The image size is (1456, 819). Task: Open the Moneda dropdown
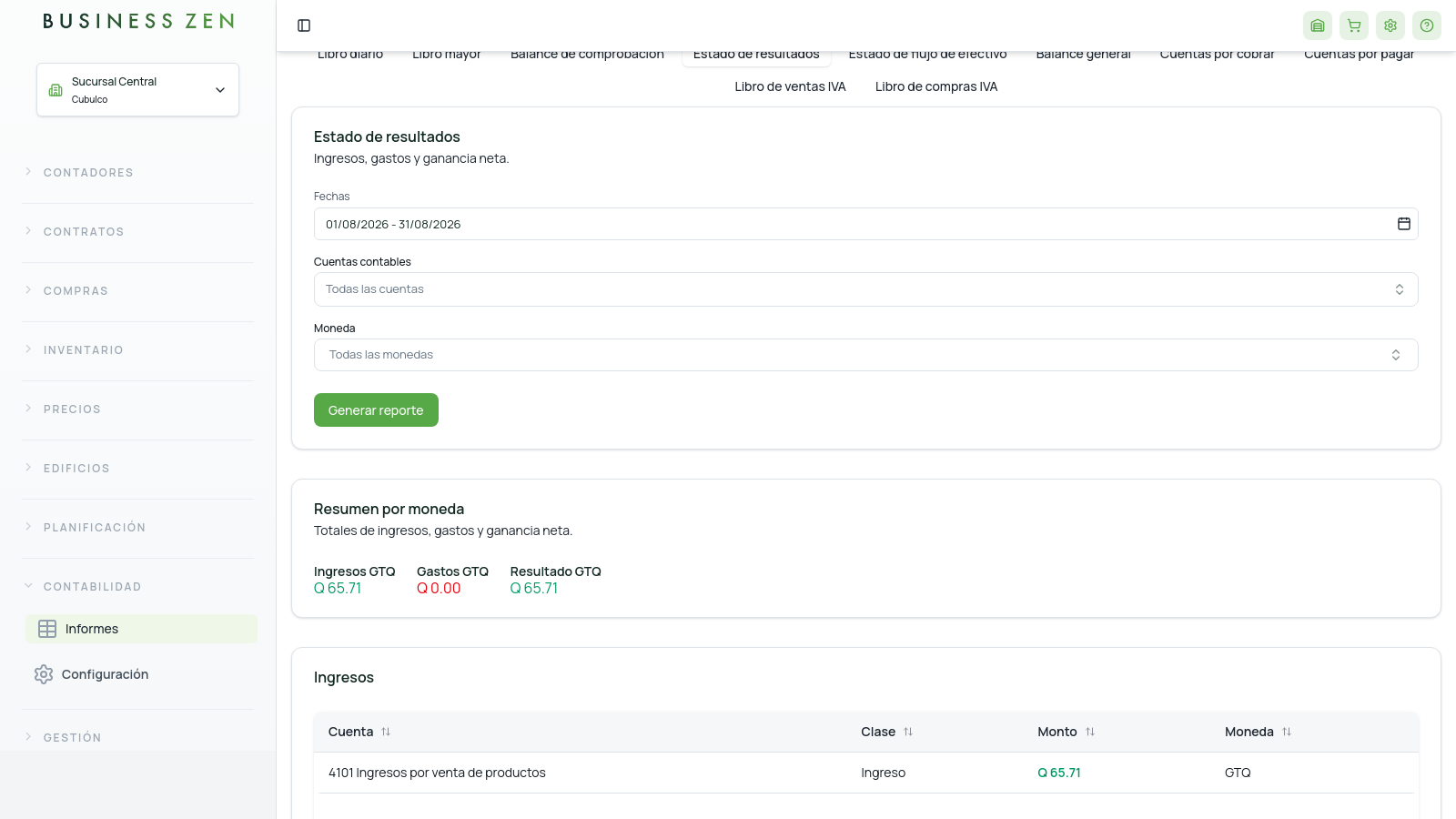[x=865, y=355]
